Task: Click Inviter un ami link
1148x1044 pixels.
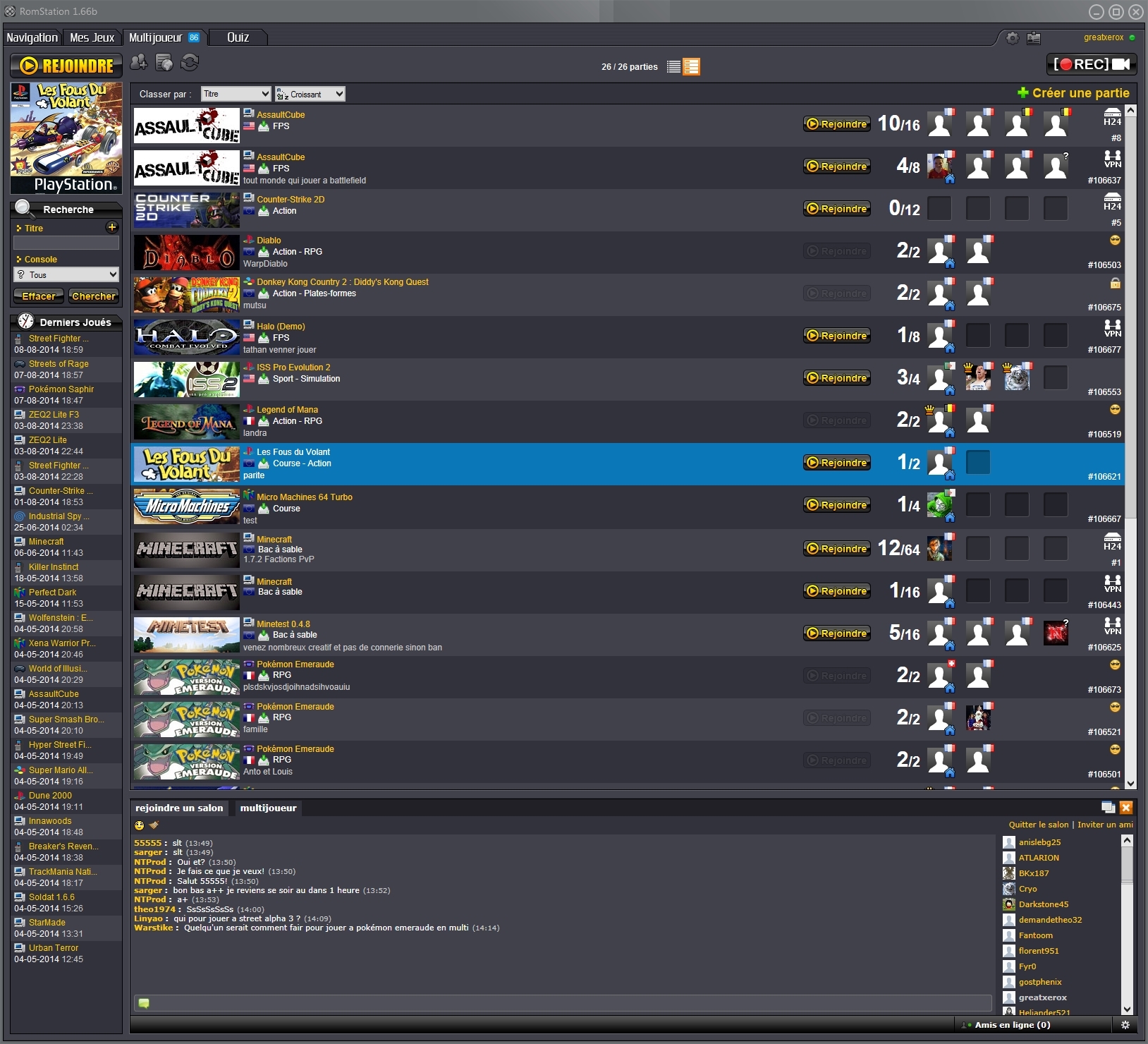Action: tap(1105, 825)
